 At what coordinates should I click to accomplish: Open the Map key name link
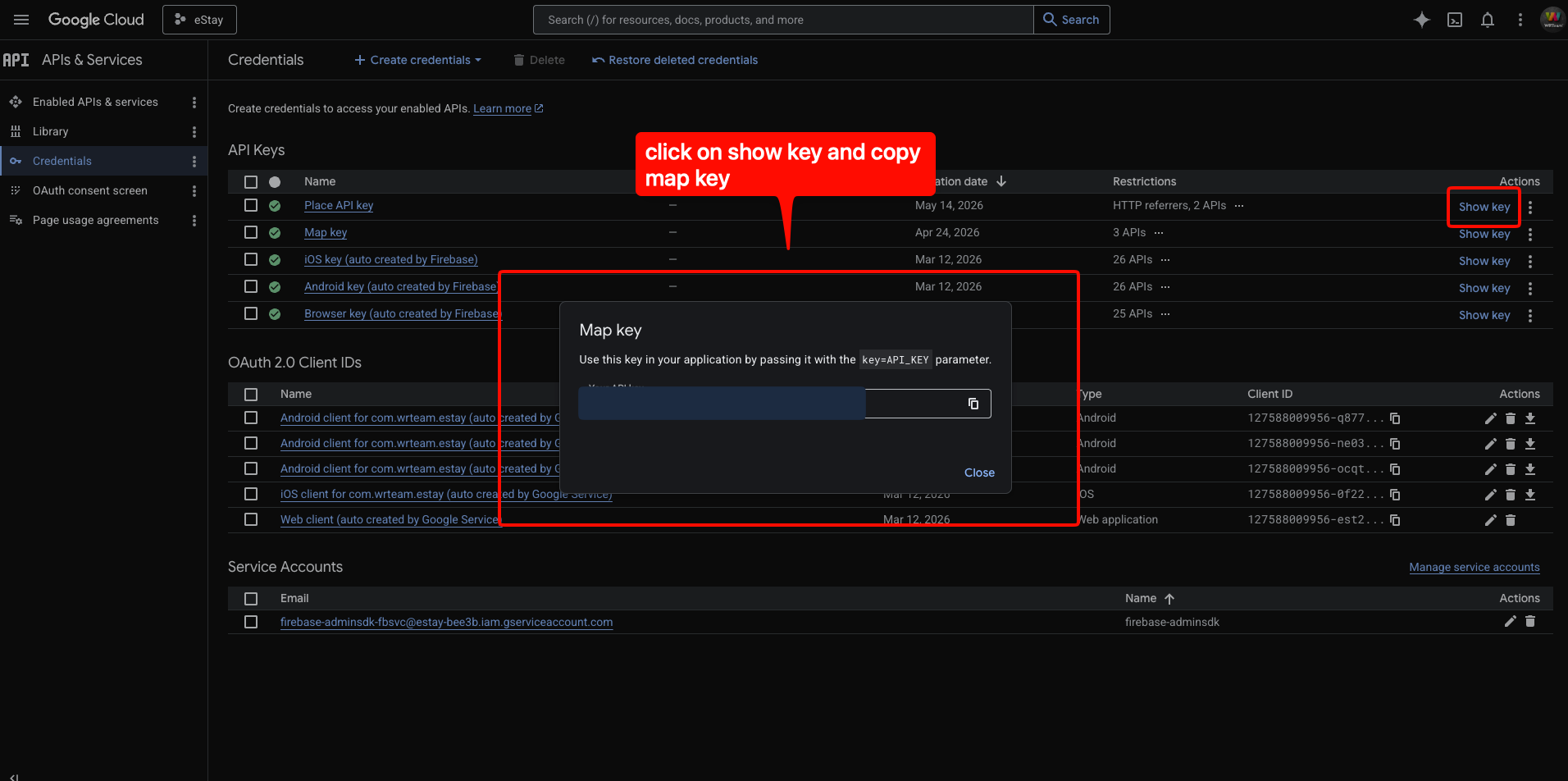pos(326,232)
